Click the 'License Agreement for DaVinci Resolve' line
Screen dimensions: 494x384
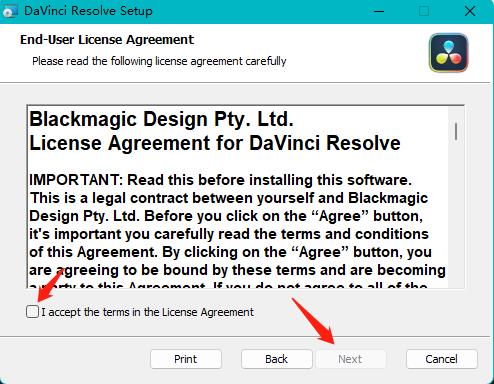(215, 143)
